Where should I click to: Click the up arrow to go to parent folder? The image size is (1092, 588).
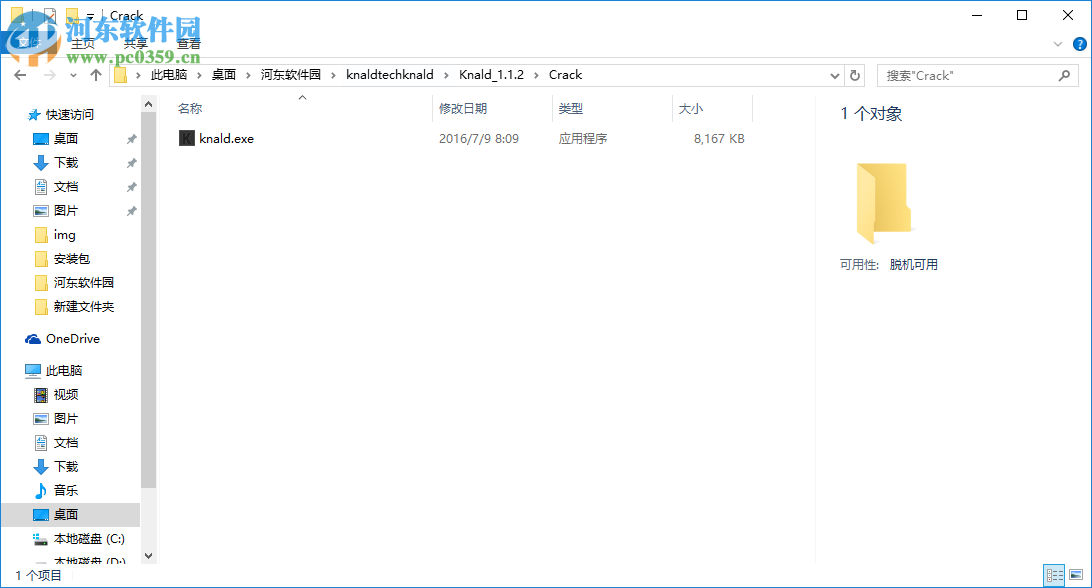(x=95, y=75)
